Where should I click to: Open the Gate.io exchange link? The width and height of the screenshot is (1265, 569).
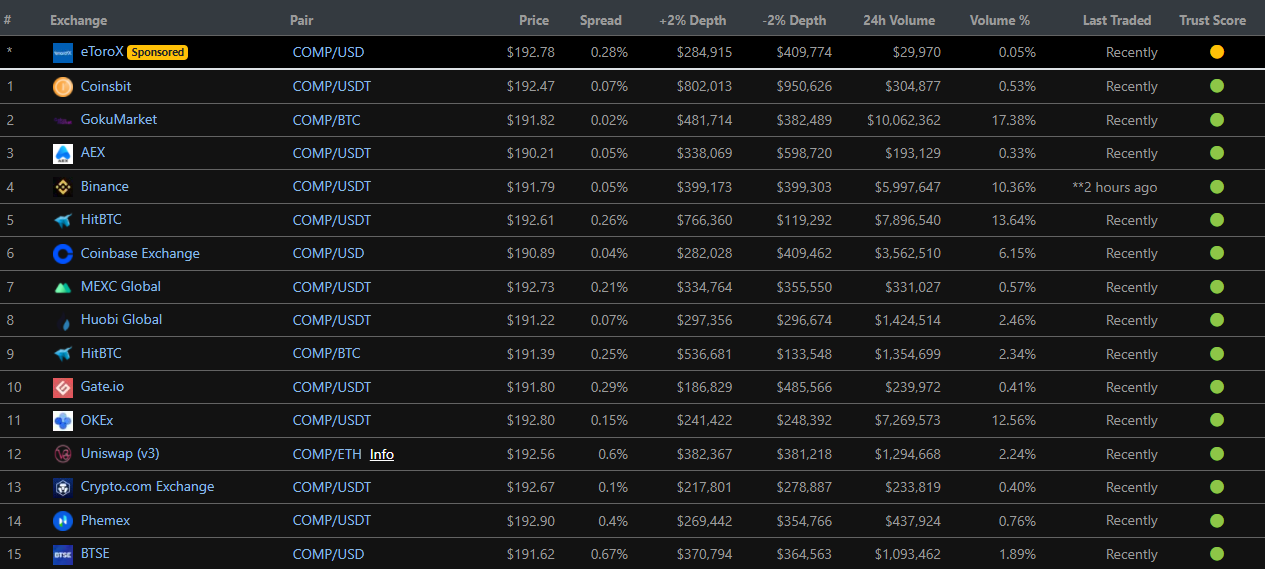pyautogui.click(x=103, y=386)
